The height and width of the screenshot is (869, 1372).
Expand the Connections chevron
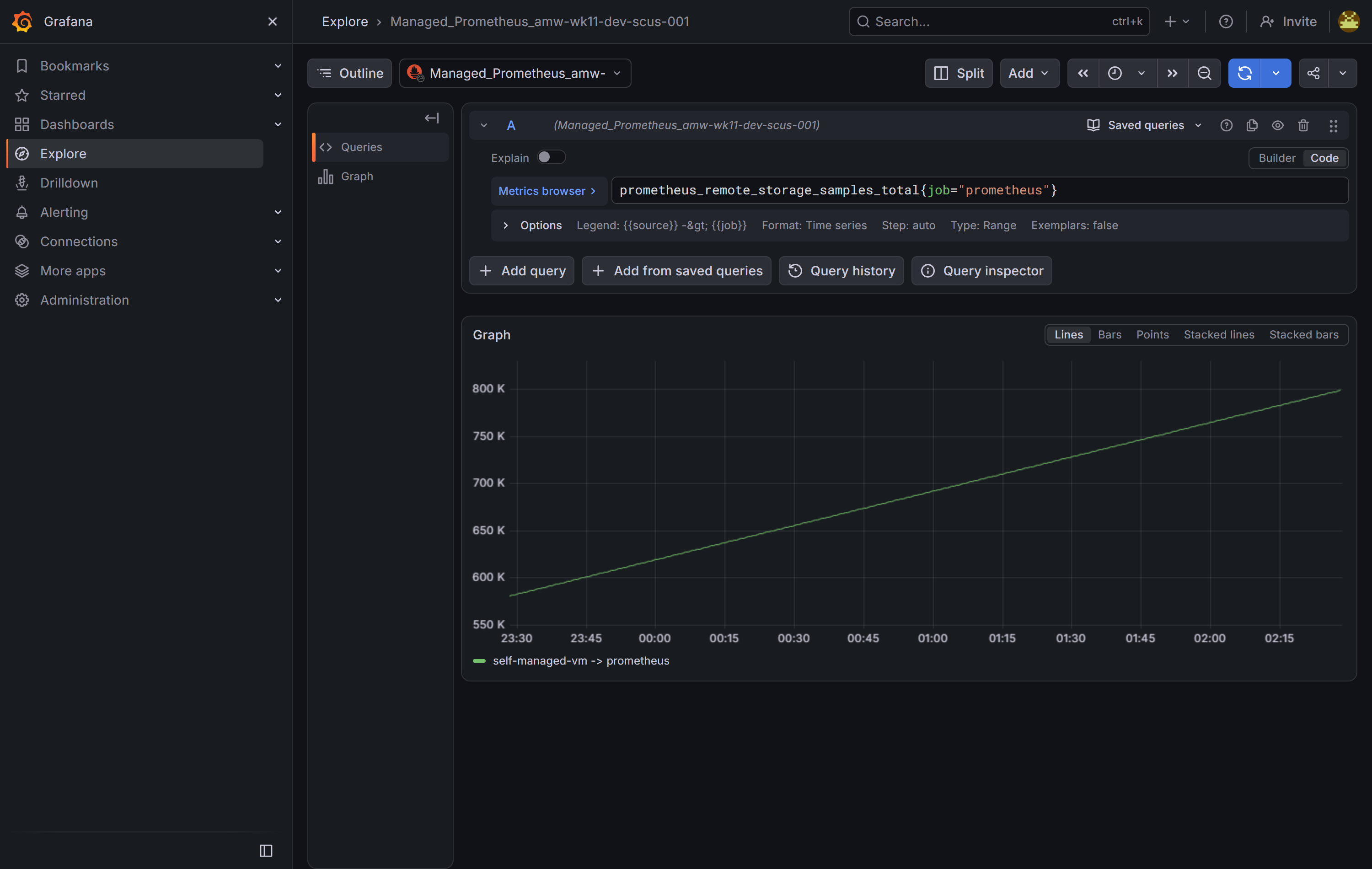tap(278, 241)
